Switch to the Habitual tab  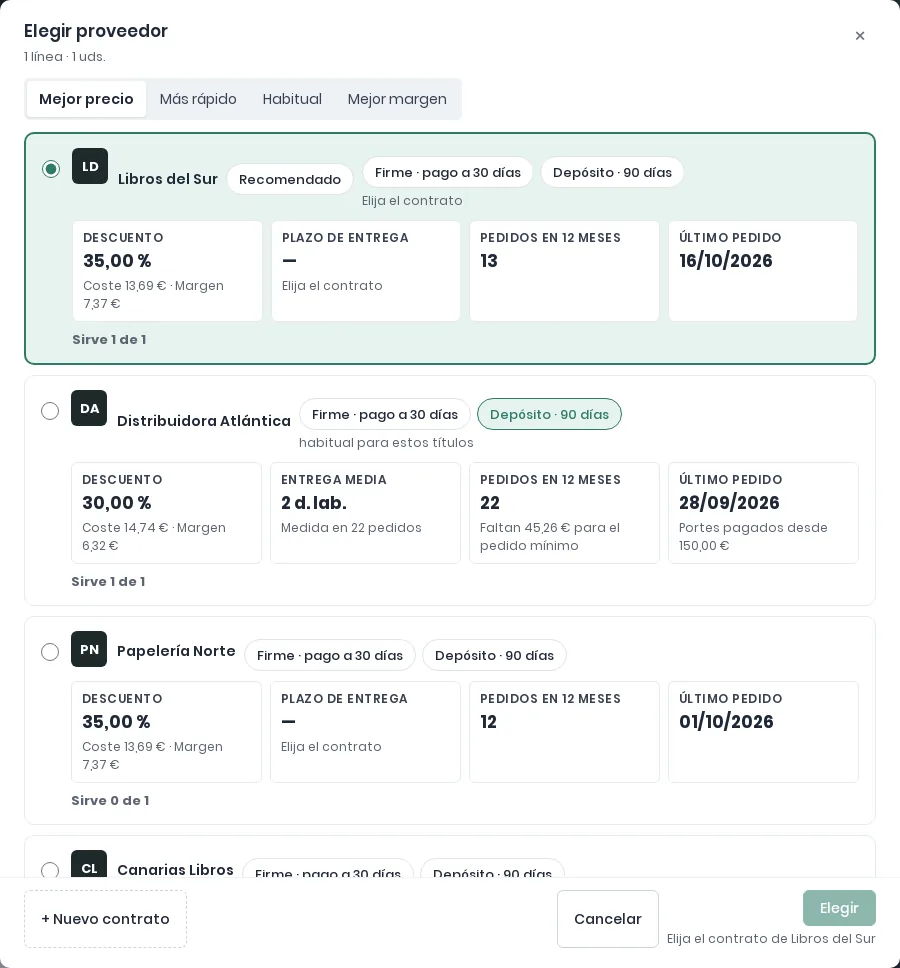pyautogui.click(x=292, y=99)
